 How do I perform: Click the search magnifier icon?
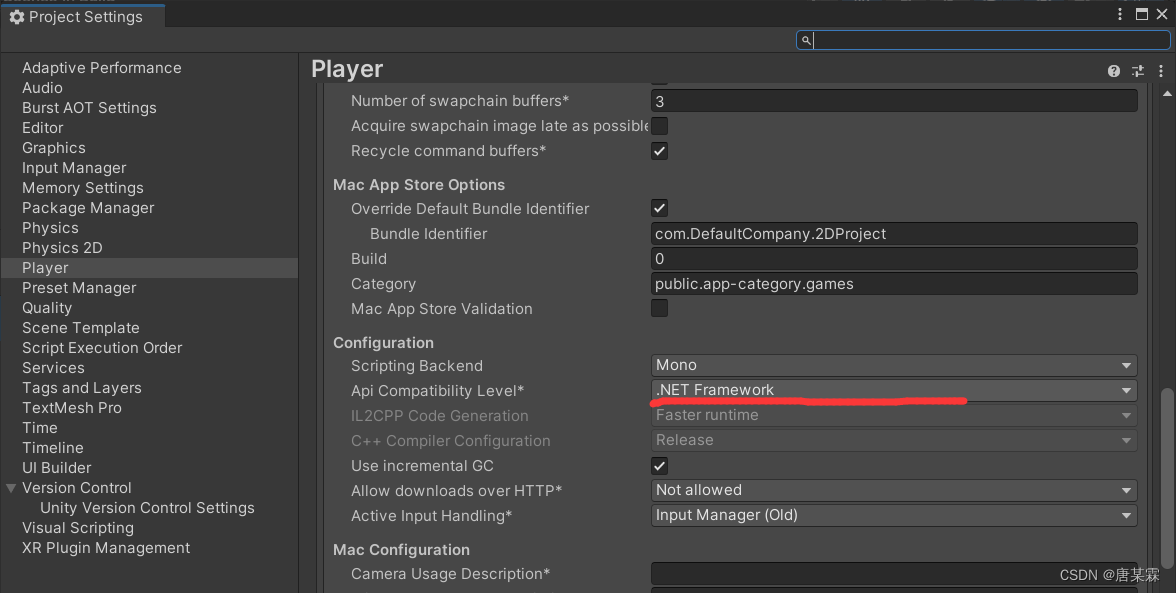click(806, 40)
